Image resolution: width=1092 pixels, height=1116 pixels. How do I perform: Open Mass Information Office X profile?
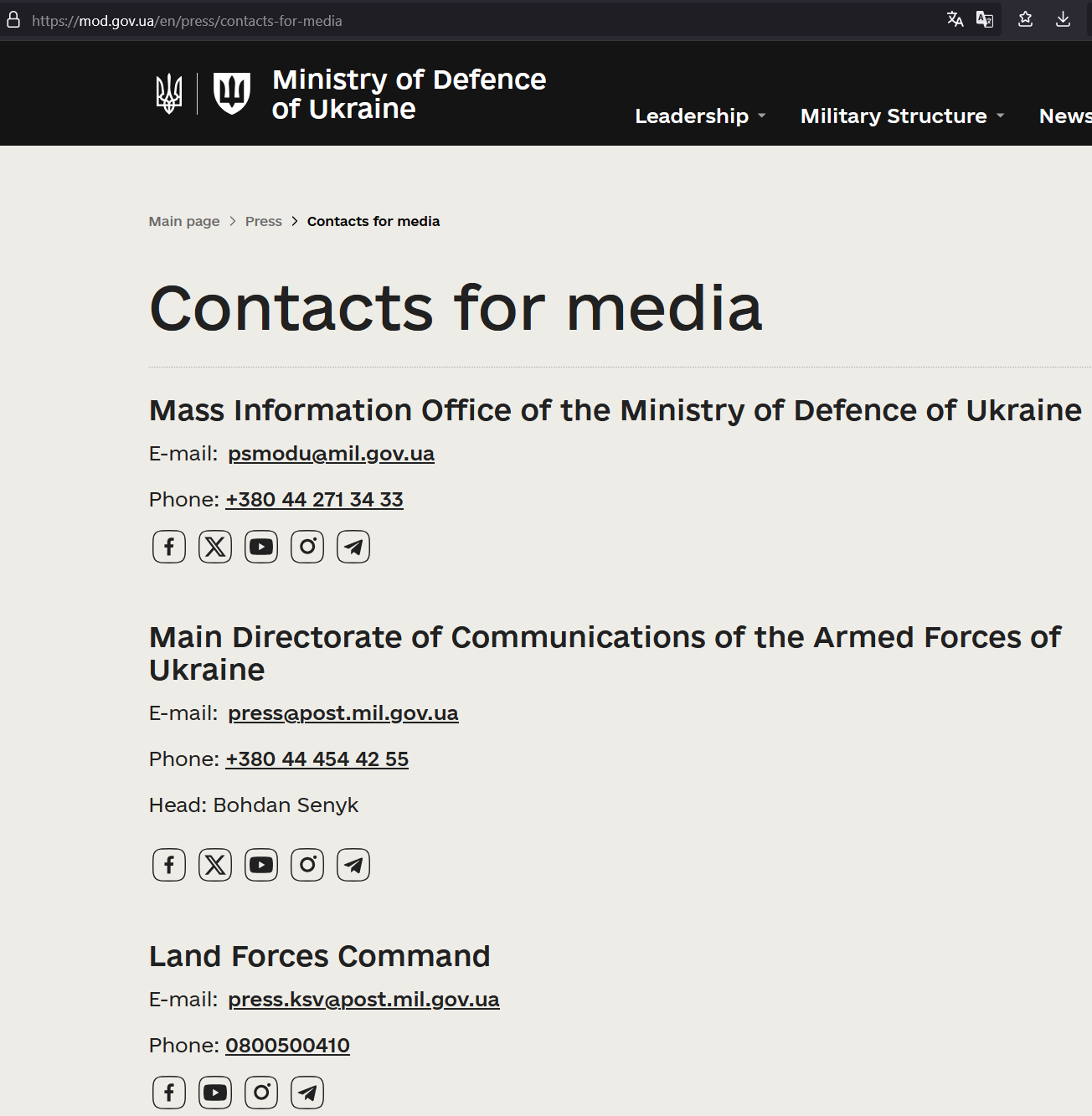(x=215, y=547)
